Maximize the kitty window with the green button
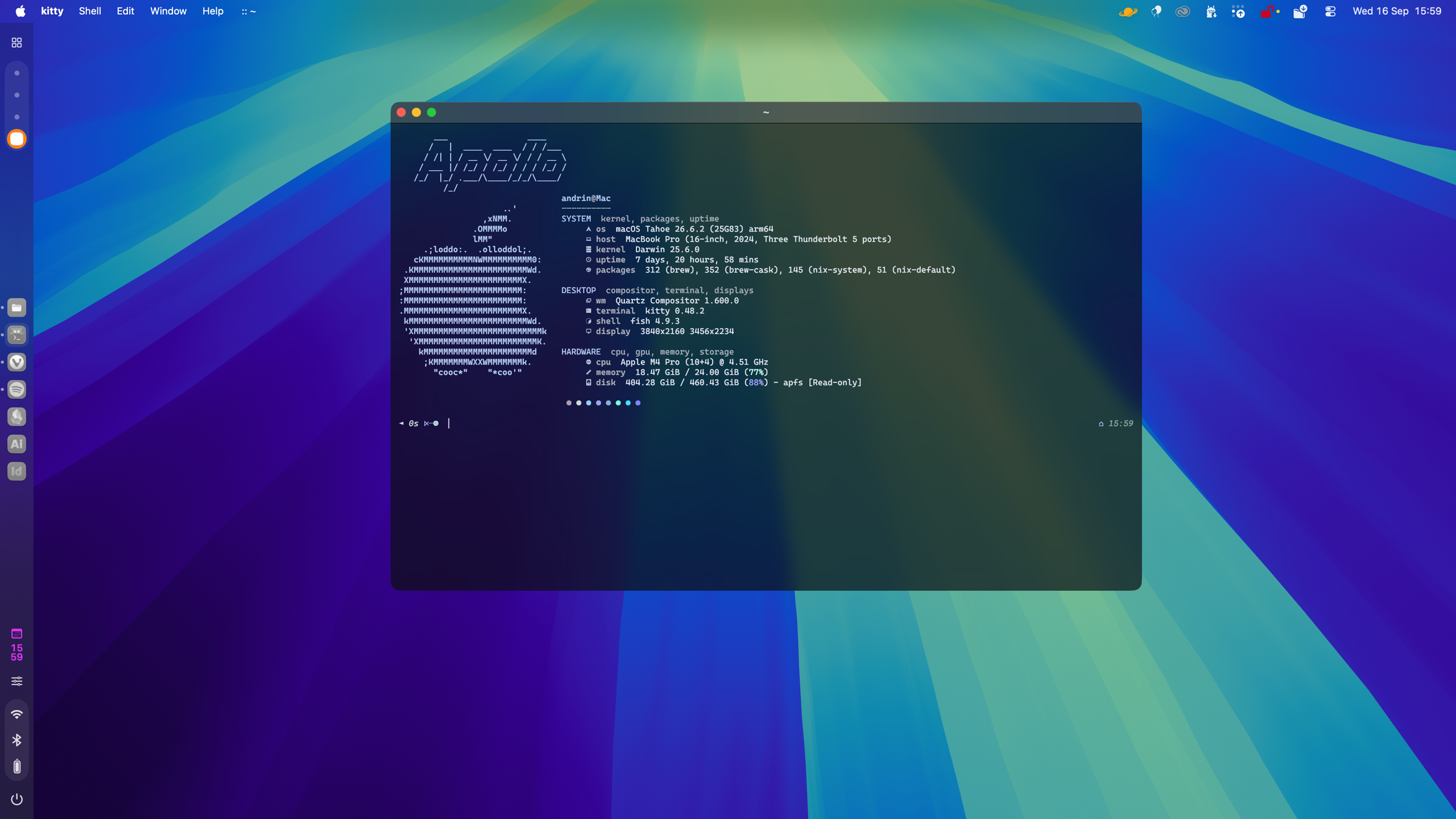 tap(432, 113)
